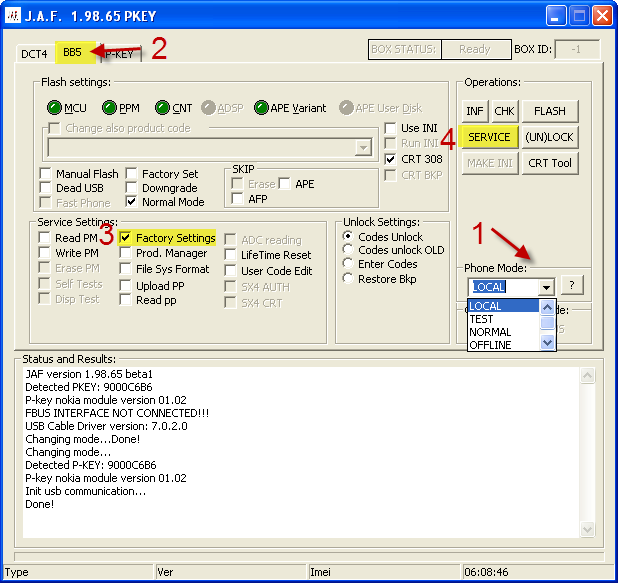Screen dimensions: 618x583
Task: Click the Phone Mode list up arrow
Action: pos(547,307)
